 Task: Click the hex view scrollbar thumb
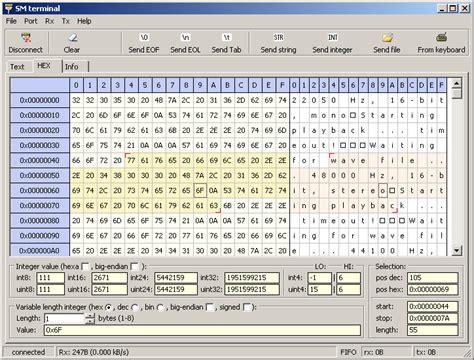click(456, 94)
